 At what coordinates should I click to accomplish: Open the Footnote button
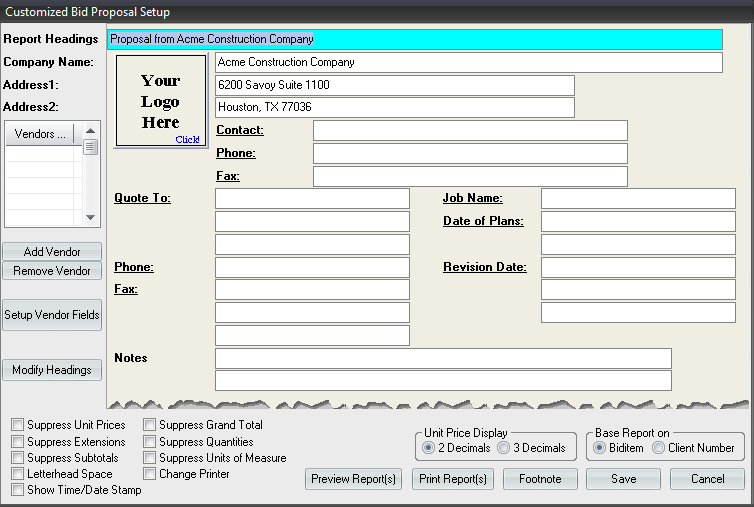point(540,479)
